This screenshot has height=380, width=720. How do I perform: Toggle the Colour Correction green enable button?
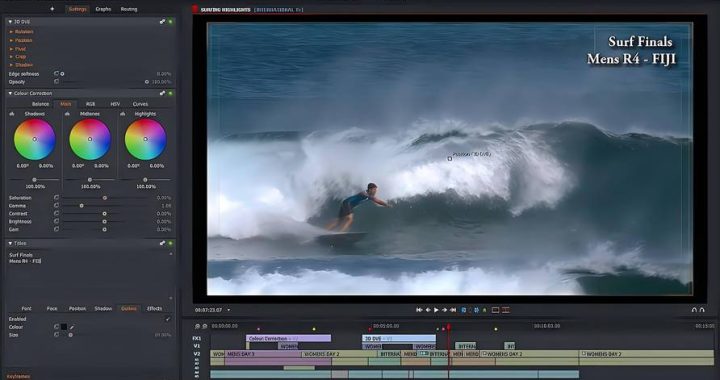tap(170, 93)
